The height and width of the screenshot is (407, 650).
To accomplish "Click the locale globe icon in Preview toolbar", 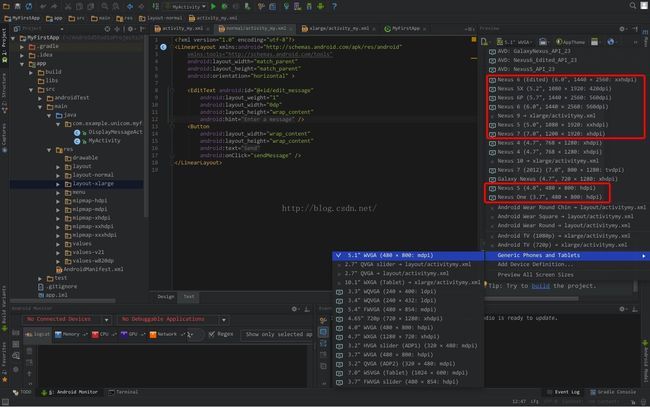I will point(611,41).
